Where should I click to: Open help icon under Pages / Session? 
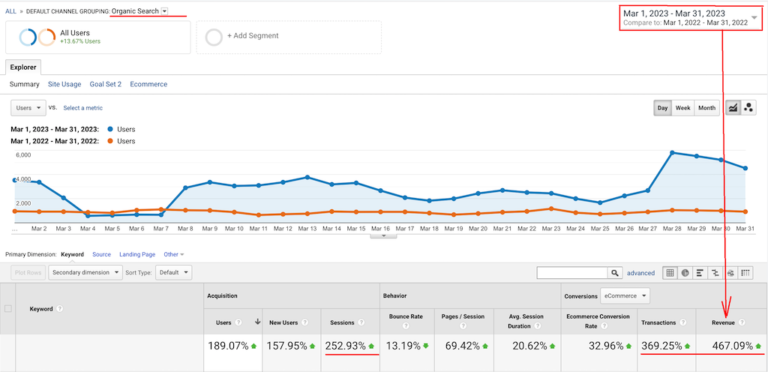coord(463,326)
